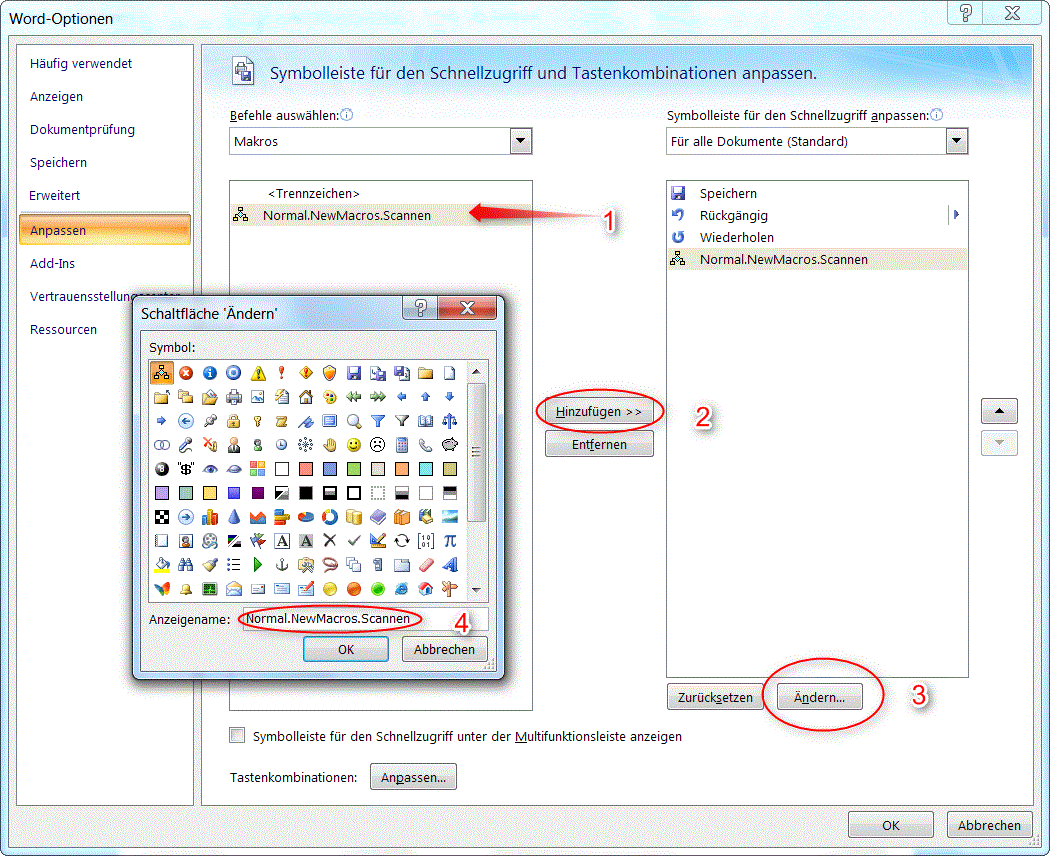Select the smiley face symbol
This screenshot has height=856, width=1050.
tap(353, 445)
